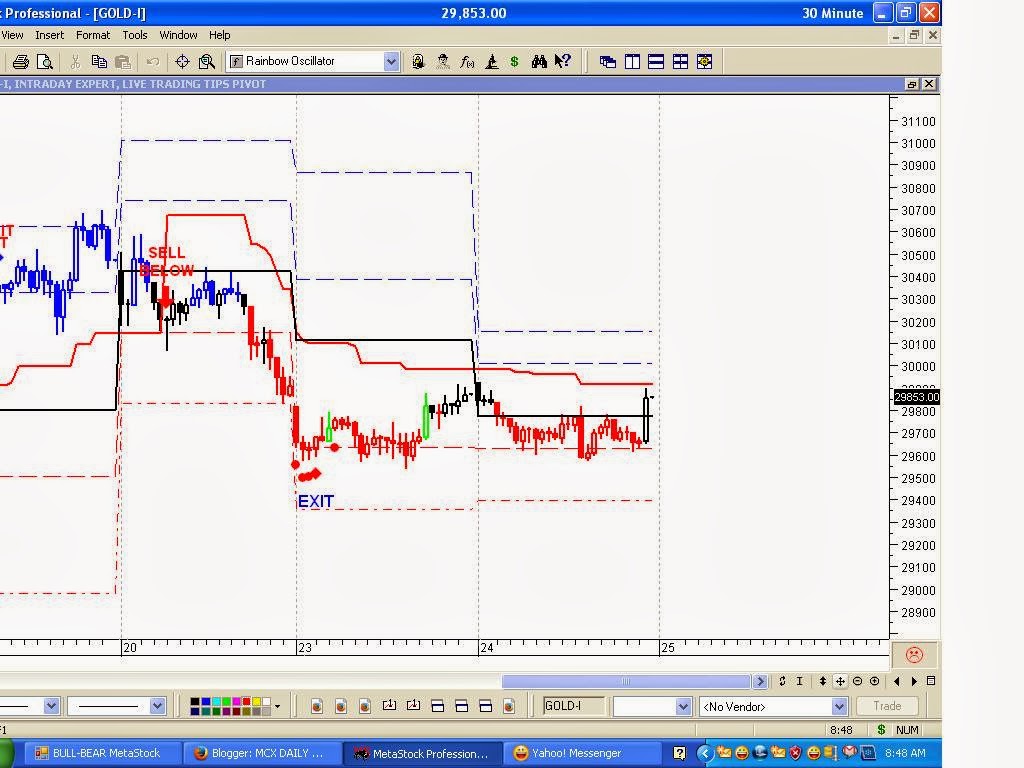Open the Explorer binoculars icon

click(539, 61)
